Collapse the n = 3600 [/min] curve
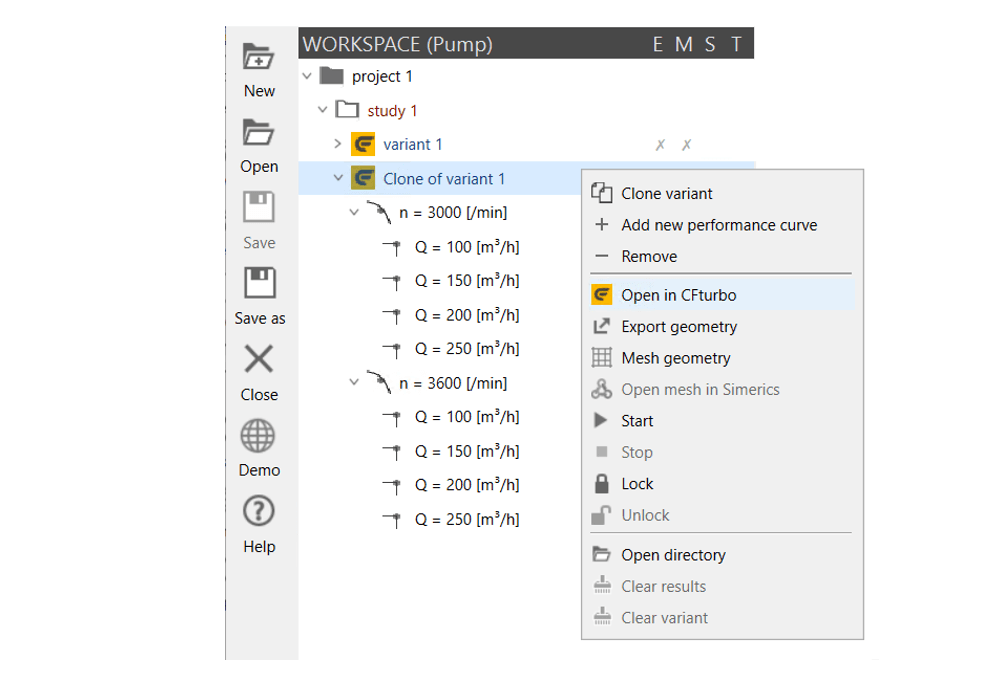This screenshot has width=990, height=686. 354,382
